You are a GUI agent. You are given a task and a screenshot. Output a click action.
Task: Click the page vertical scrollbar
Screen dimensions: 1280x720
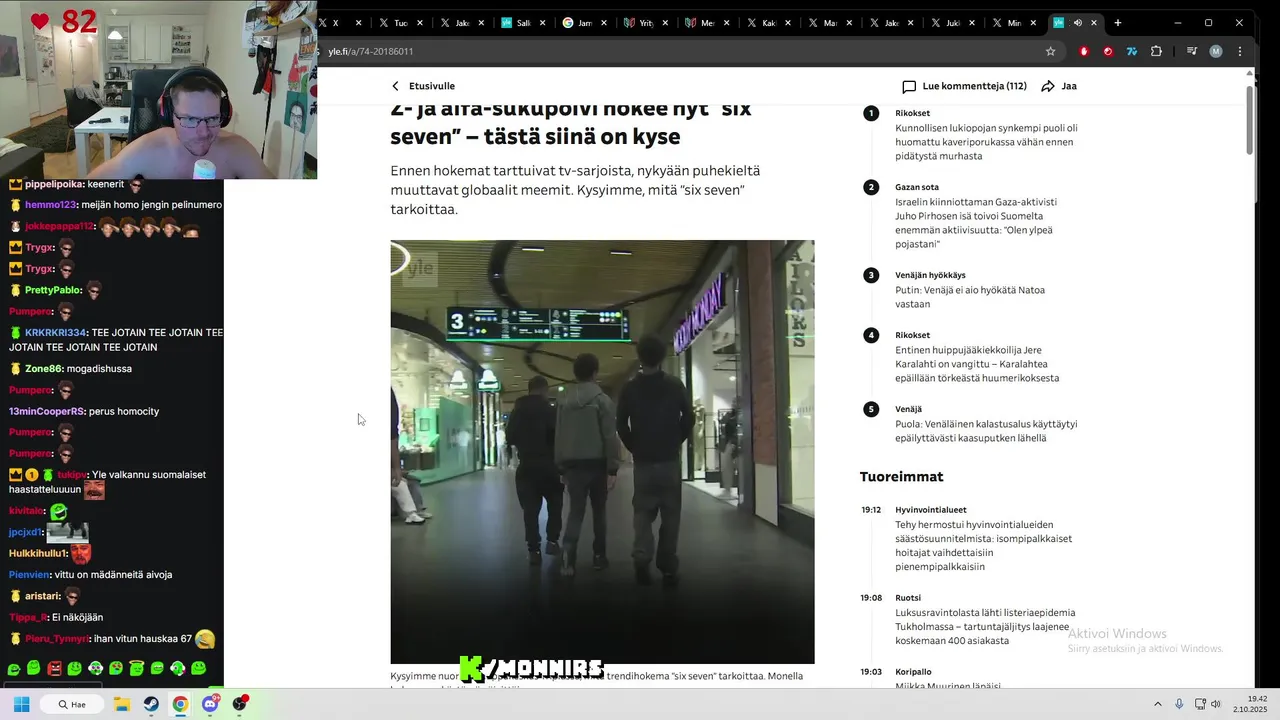(x=1249, y=120)
